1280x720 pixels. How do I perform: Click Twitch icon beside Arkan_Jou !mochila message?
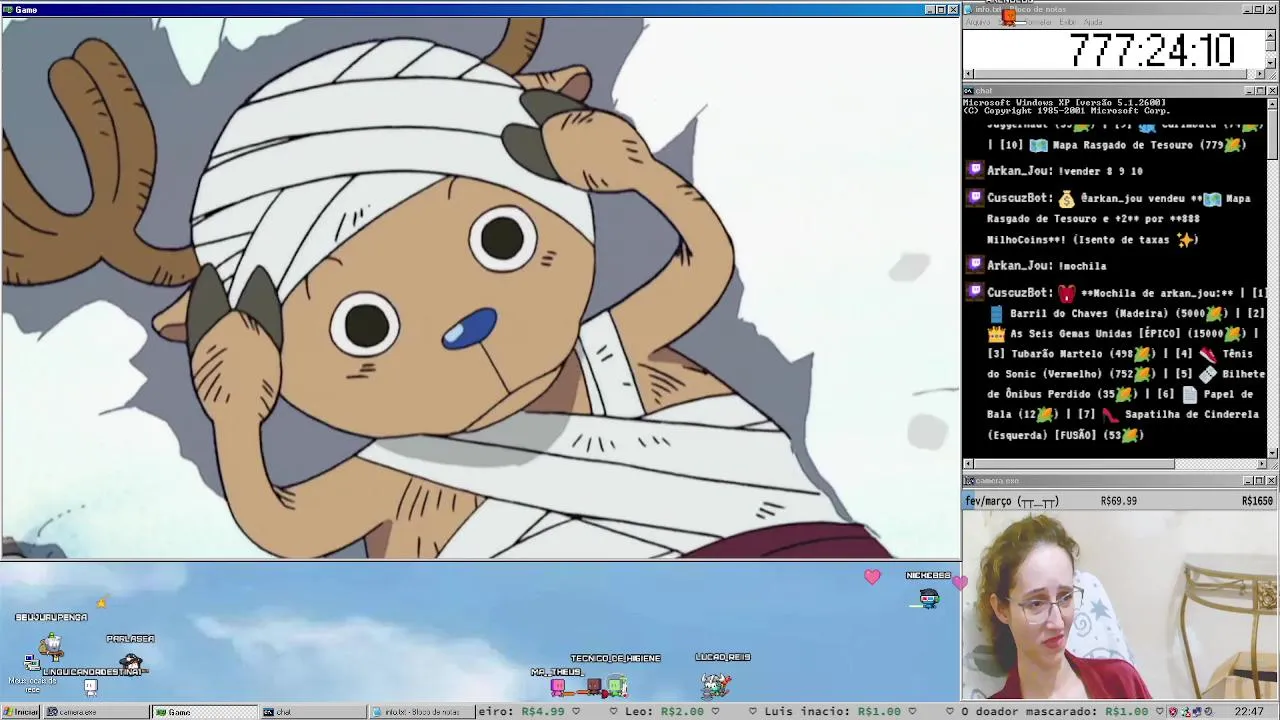[976, 265]
